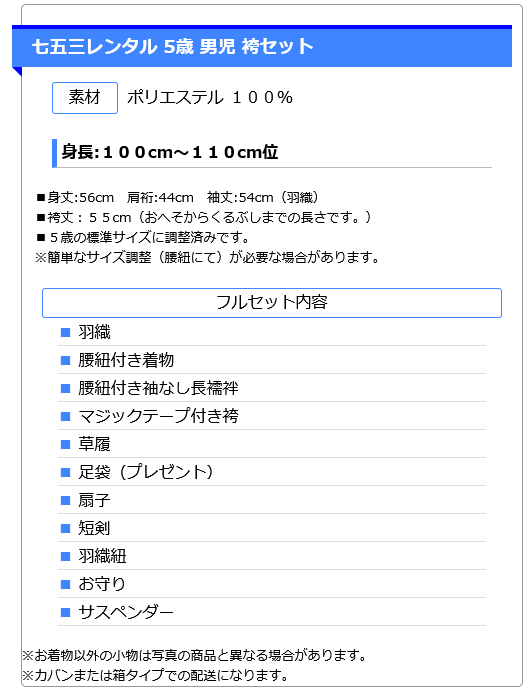The width and height of the screenshot is (531, 695).
Task: Click the blue bullet beside マジックテープ付き袴
Action: [66, 416]
